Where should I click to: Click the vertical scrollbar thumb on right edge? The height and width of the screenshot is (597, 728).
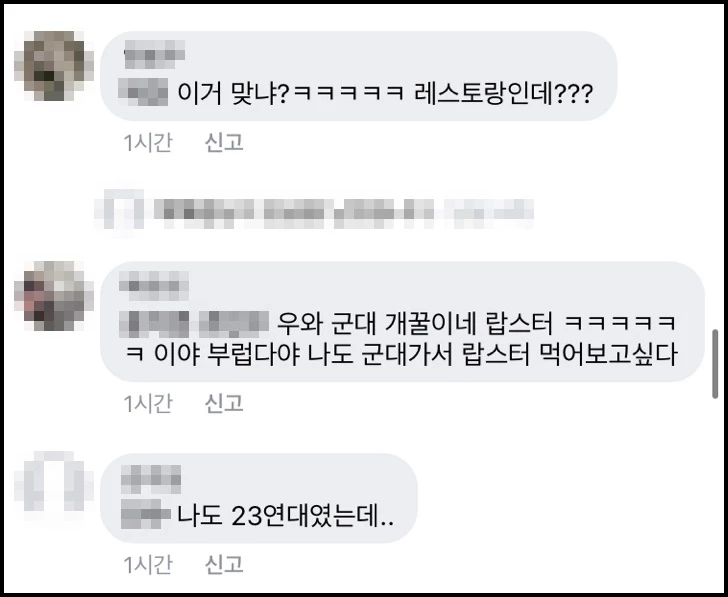pos(715,364)
